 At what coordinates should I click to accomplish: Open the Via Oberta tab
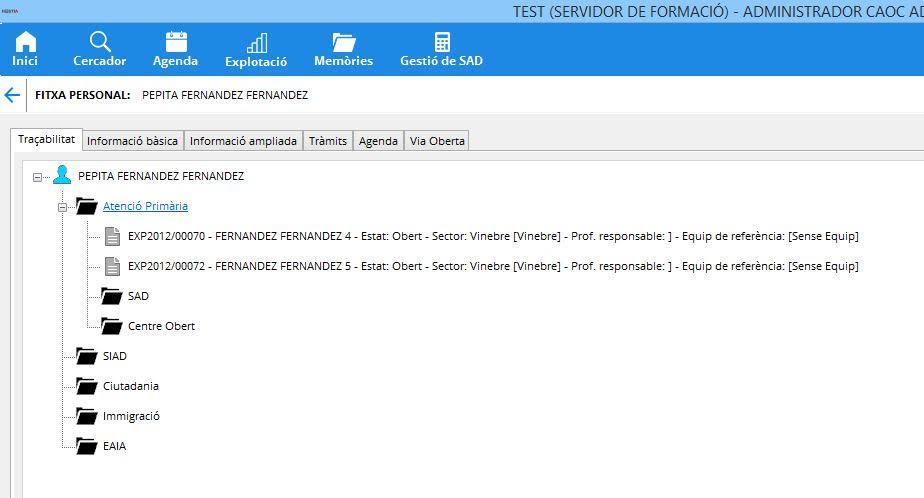tap(436, 141)
